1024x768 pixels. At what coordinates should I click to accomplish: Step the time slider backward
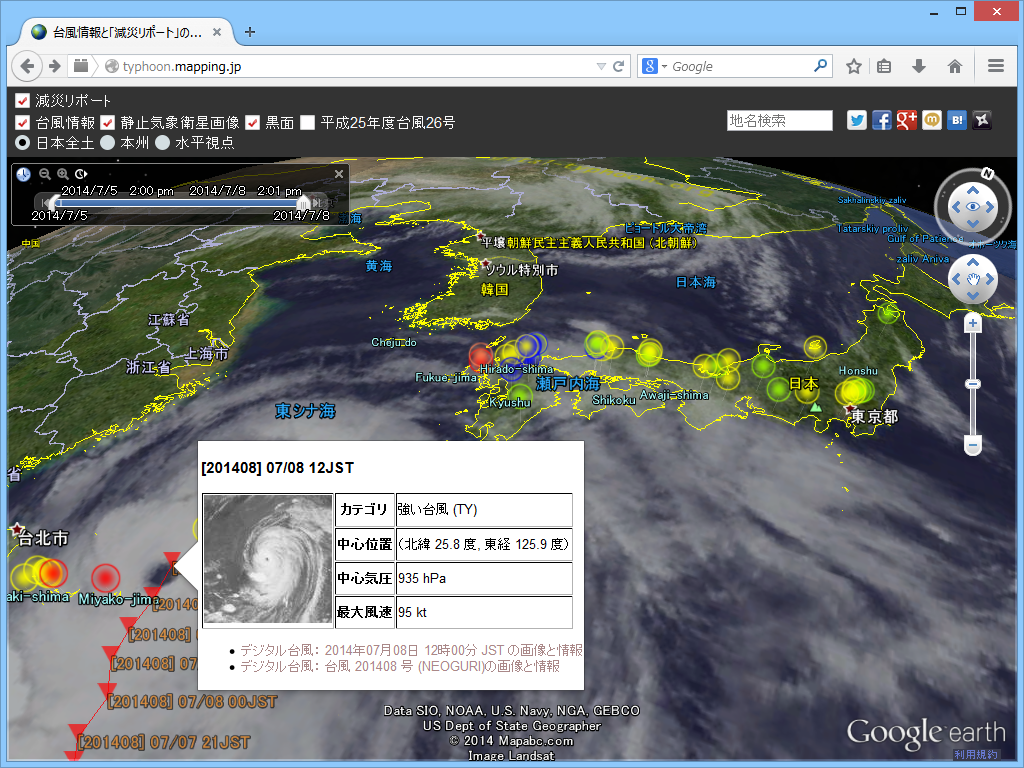(44, 203)
